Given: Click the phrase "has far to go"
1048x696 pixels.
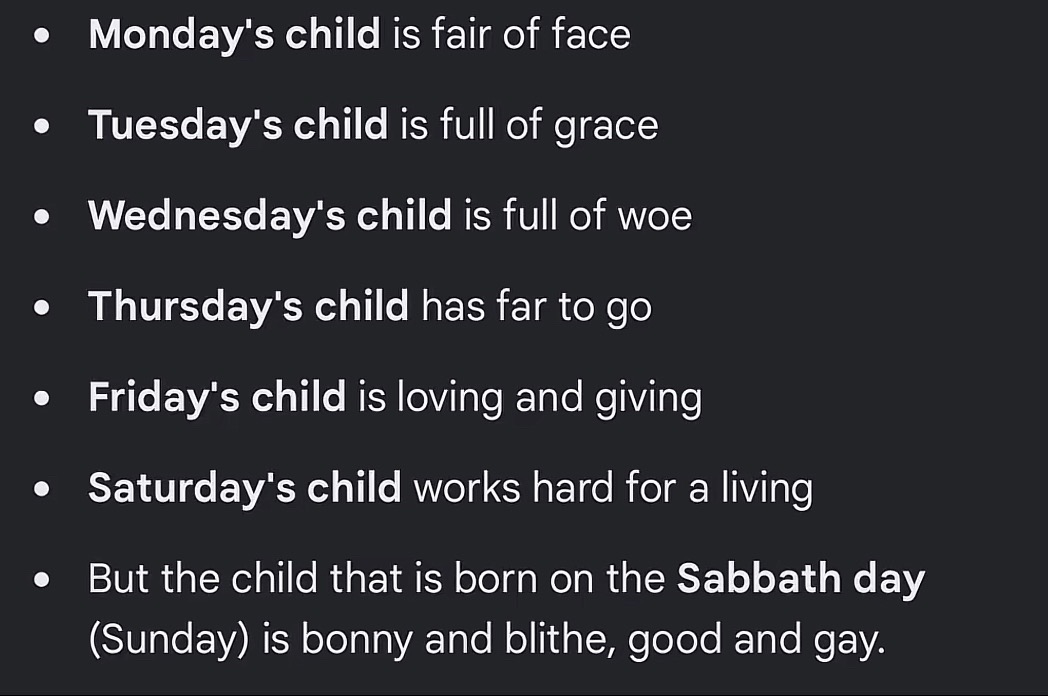Looking at the screenshot, I should [x=537, y=308].
